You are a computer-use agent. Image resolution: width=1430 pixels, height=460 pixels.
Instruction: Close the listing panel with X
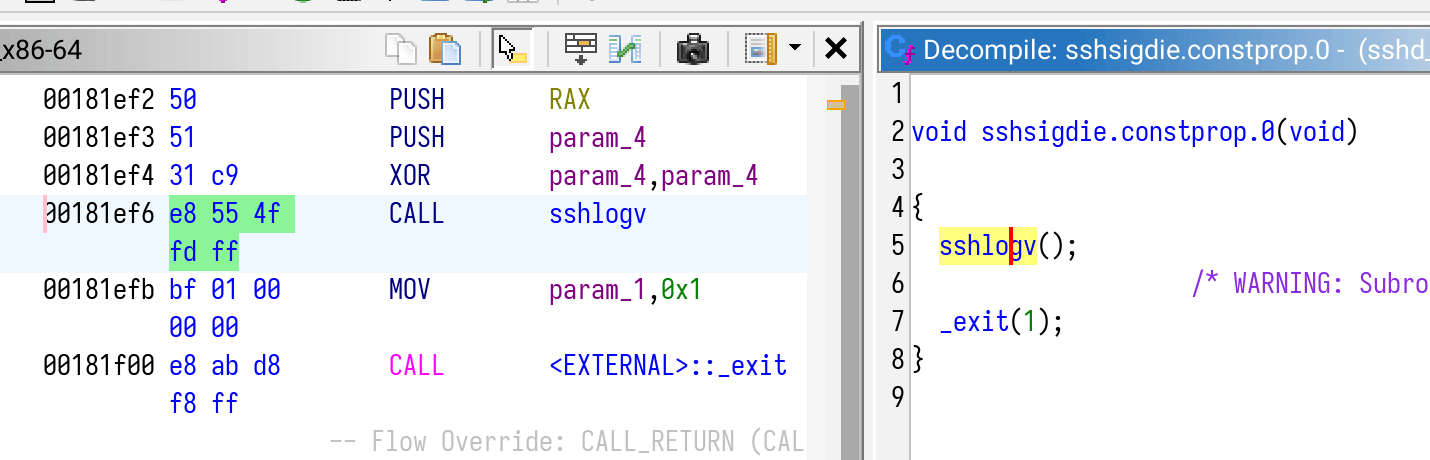[x=835, y=48]
